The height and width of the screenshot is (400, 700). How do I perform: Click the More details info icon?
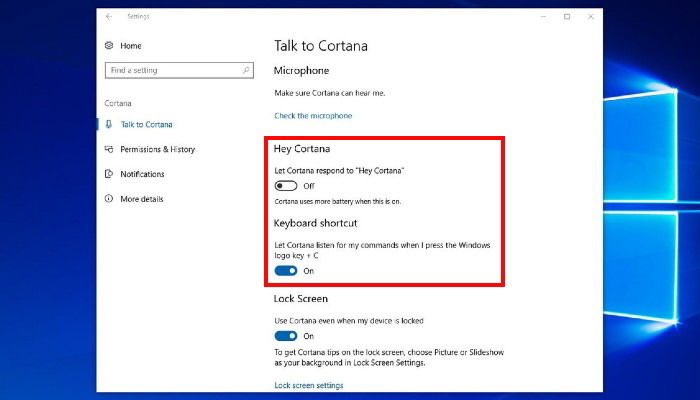click(109, 199)
